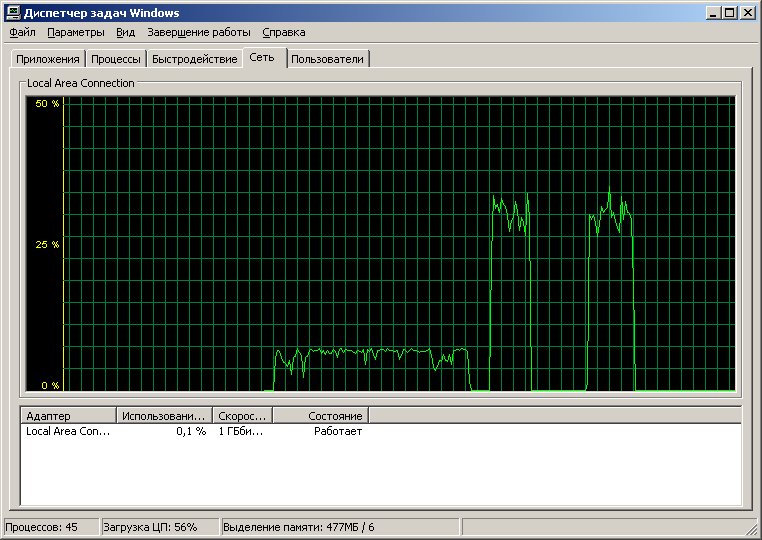Maximize the Диспетчер задач window

pyautogui.click(x=729, y=13)
